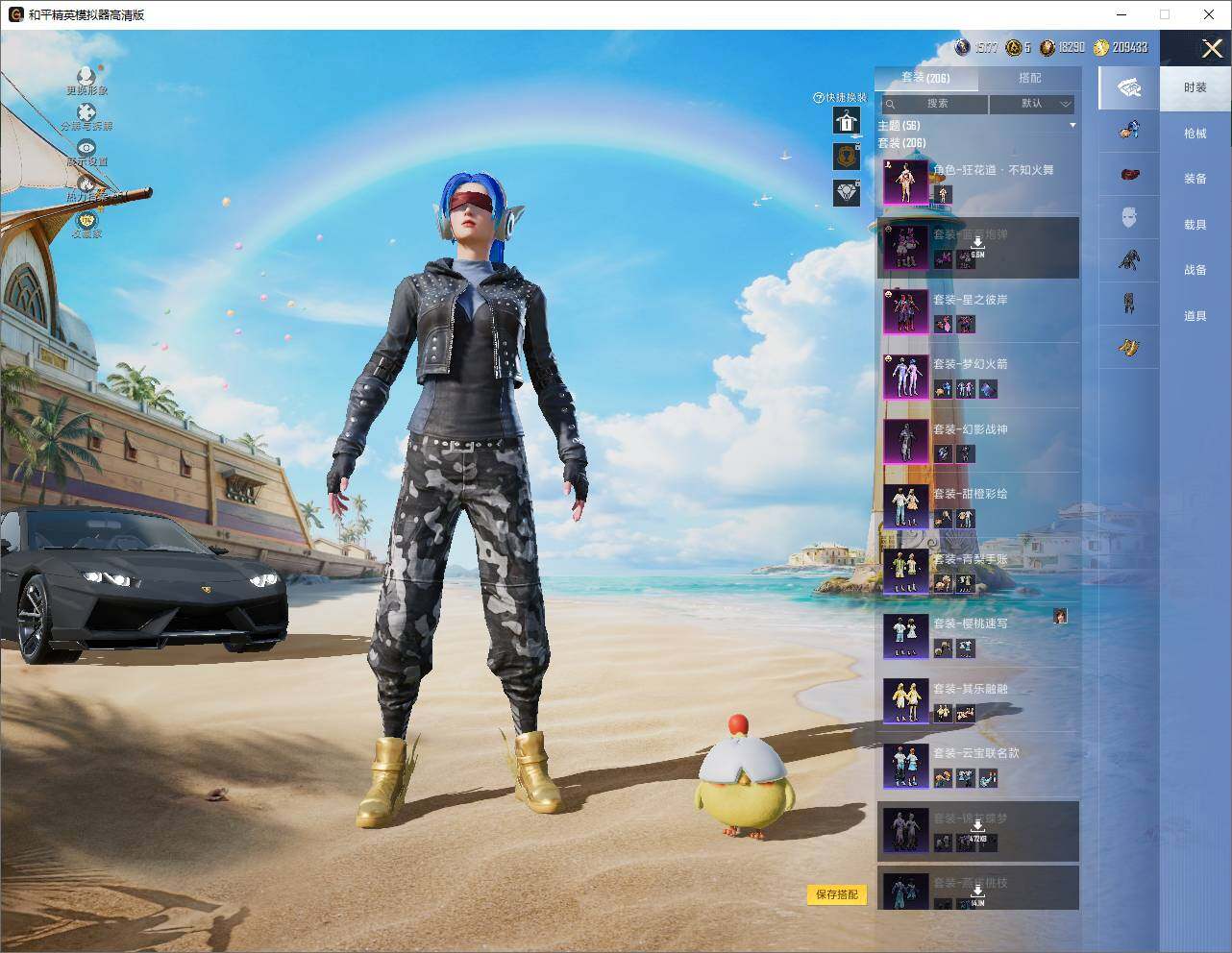Image resolution: width=1232 pixels, height=953 pixels.
Task: Open the 枪械 side menu
Action: [x=1195, y=134]
